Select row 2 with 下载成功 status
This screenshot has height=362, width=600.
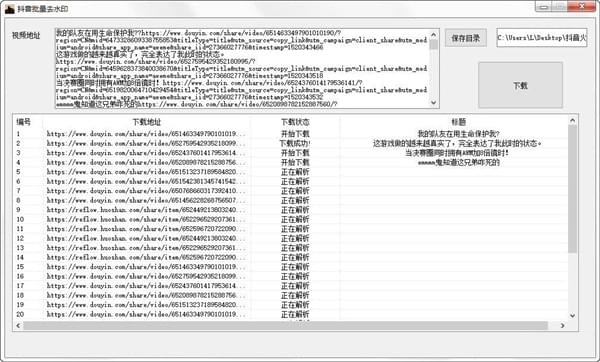click(291, 143)
